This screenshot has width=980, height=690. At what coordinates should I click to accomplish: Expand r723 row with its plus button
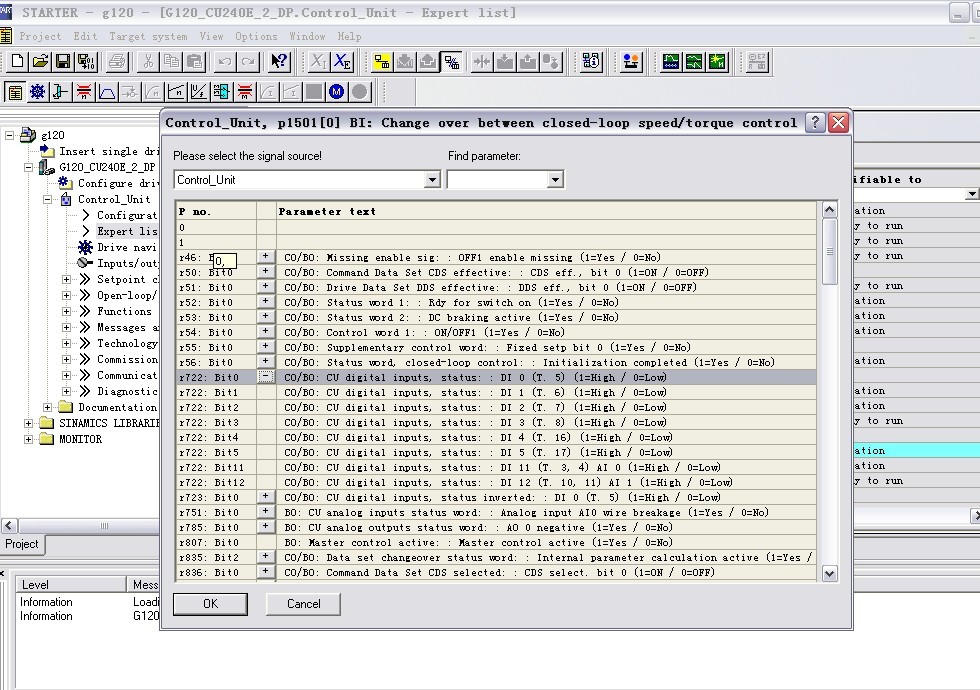266,496
